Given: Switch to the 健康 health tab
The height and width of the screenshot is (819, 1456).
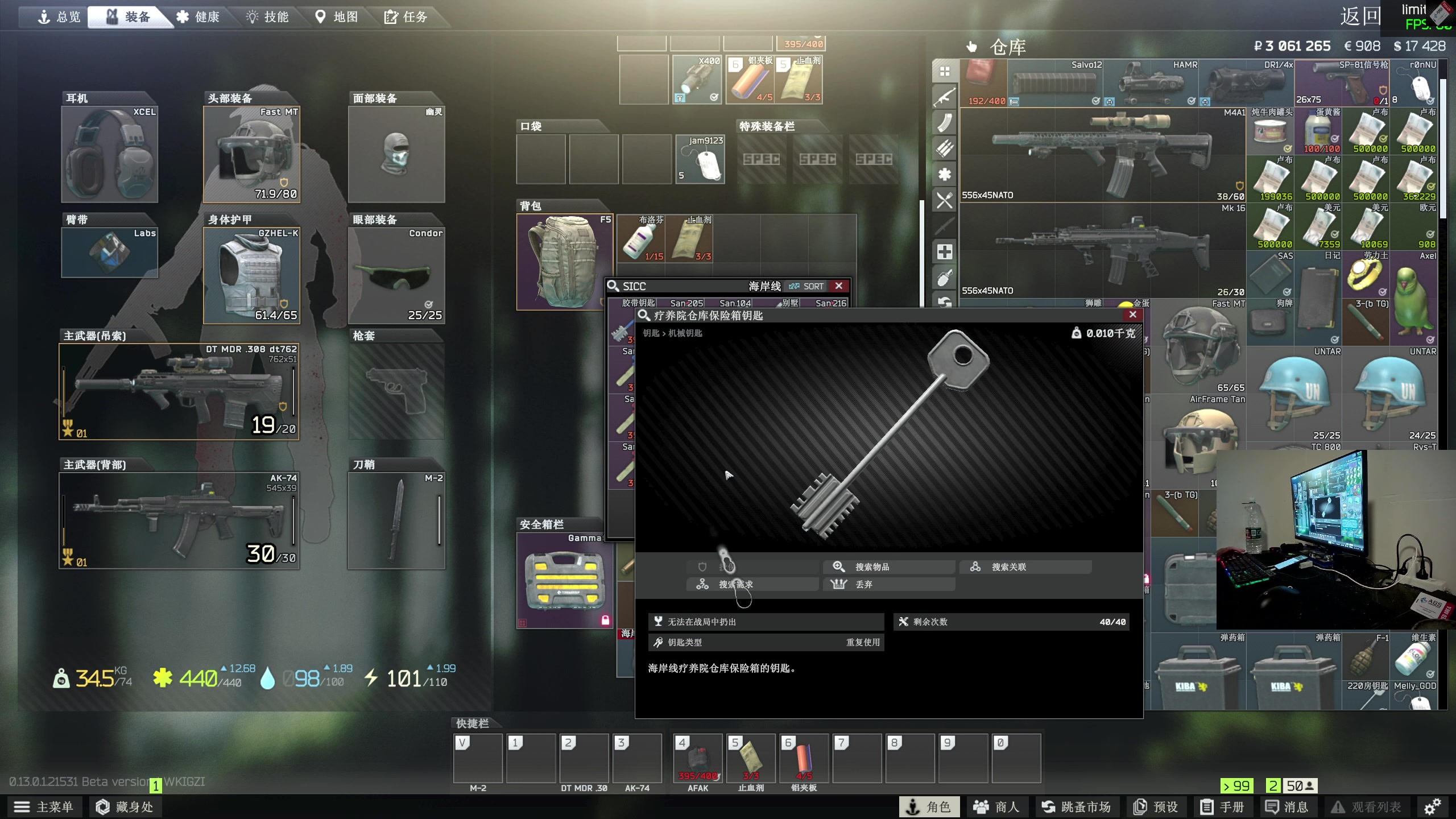Looking at the screenshot, I should pyautogui.click(x=198, y=17).
